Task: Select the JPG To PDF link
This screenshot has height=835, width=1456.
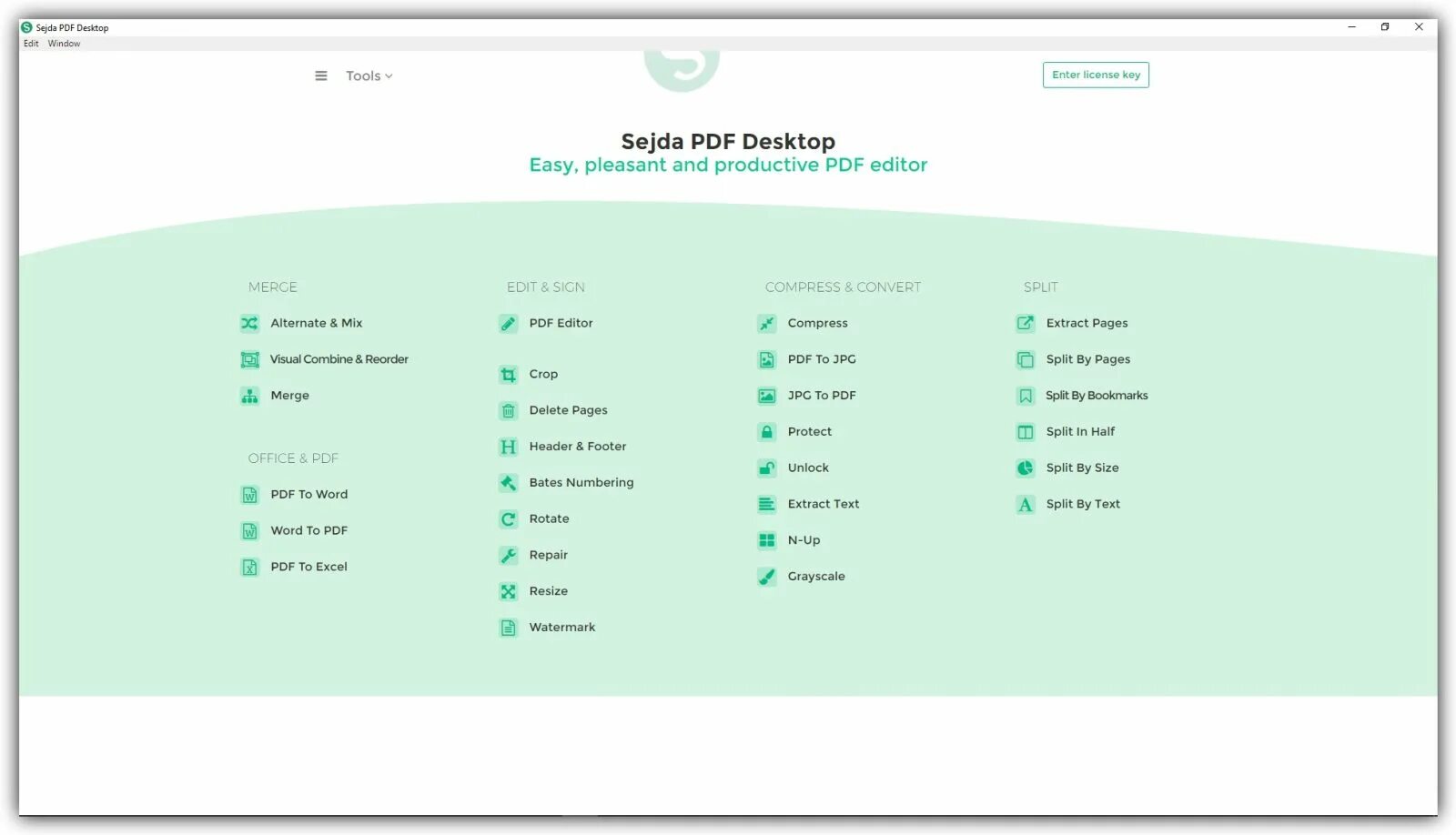Action: tap(822, 396)
